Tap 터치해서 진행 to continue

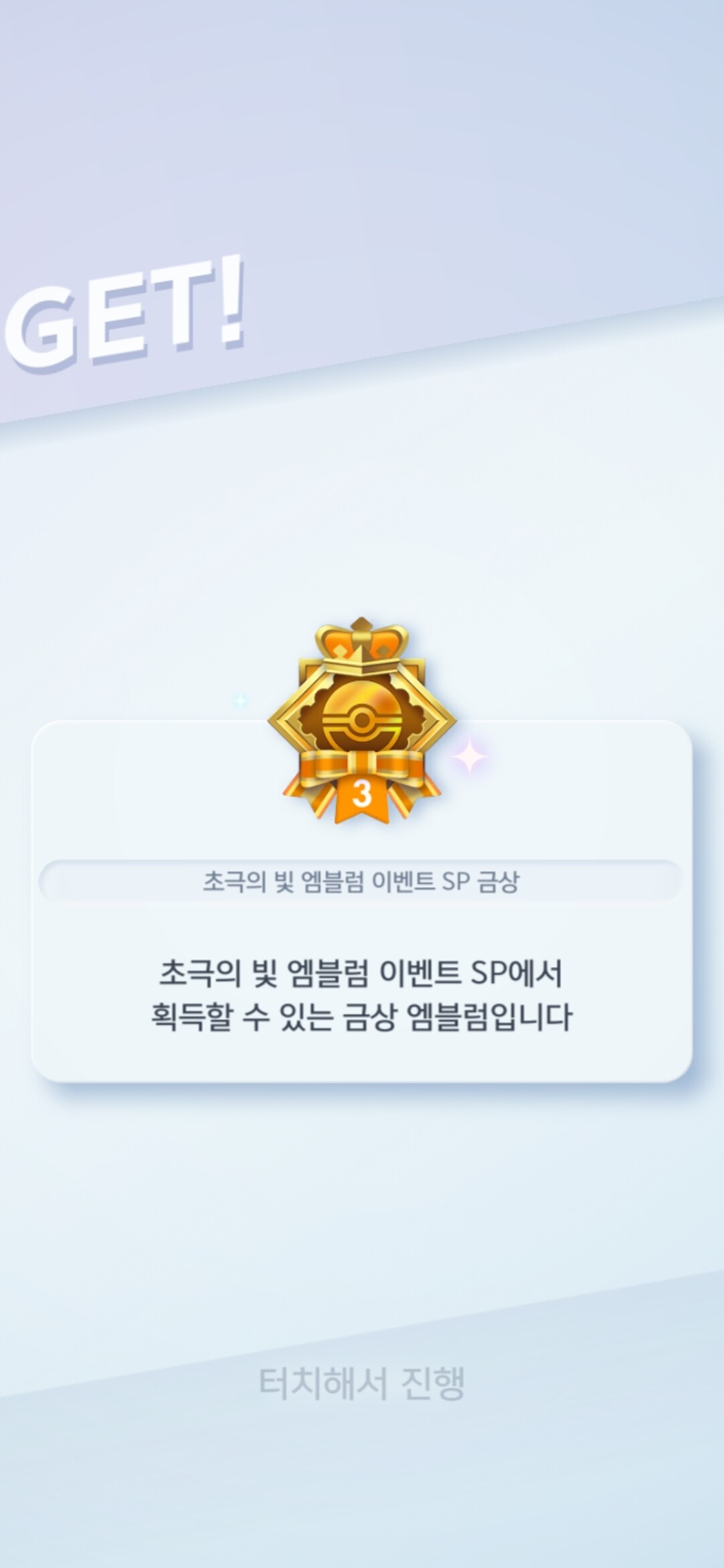362,1383
